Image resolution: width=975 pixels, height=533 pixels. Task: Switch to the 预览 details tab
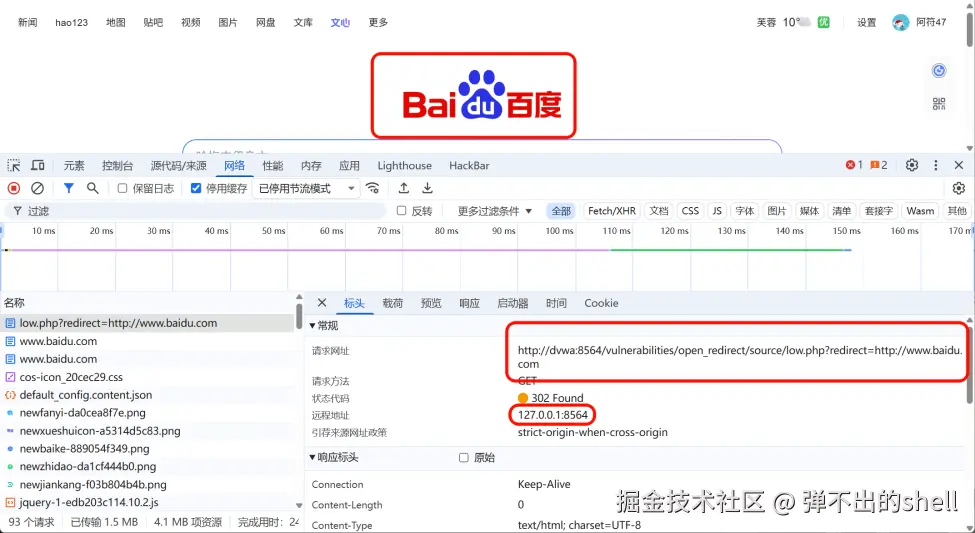[x=431, y=303]
